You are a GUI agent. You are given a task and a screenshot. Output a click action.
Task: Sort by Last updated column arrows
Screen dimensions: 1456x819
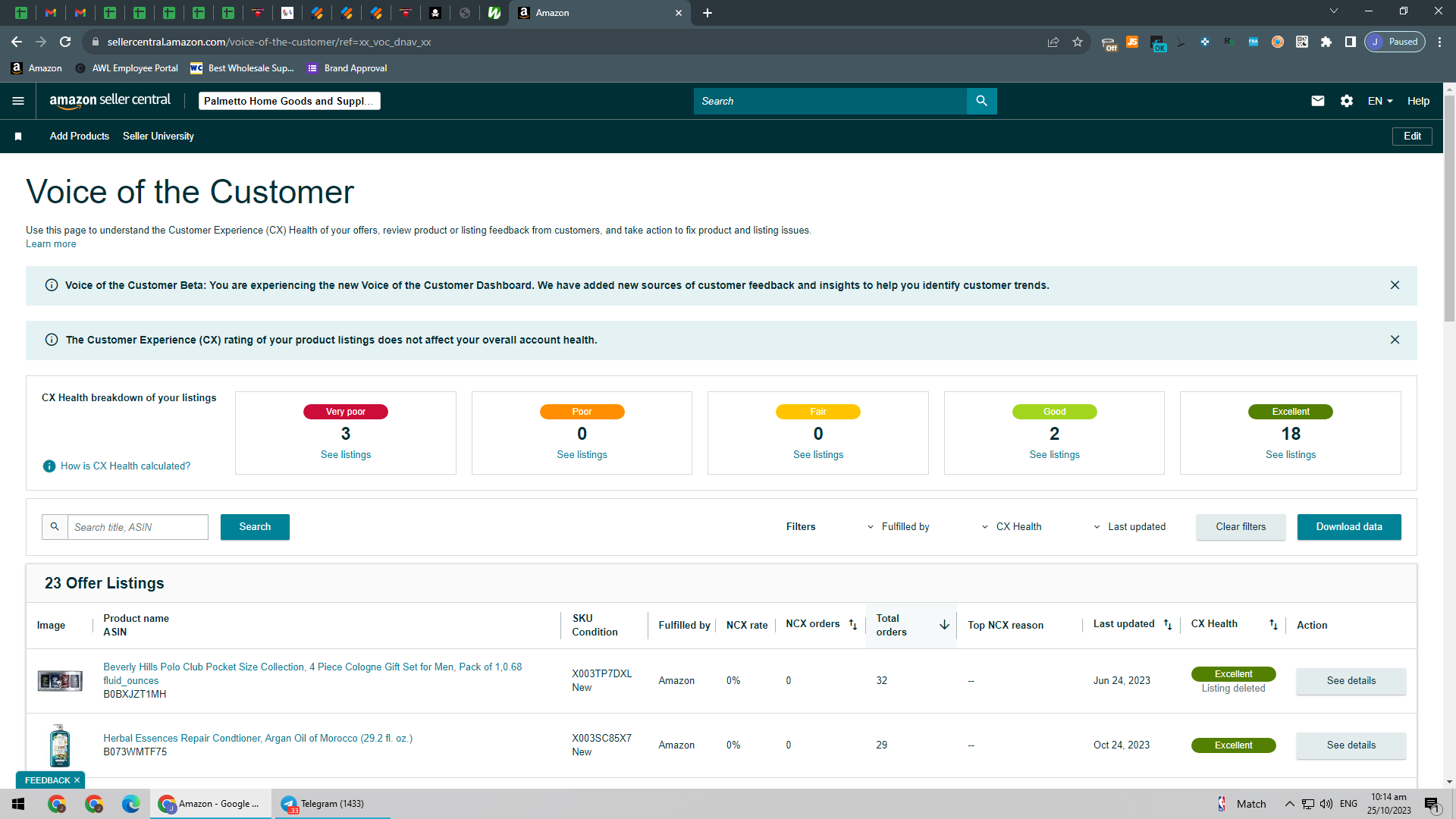pos(1168,625)
